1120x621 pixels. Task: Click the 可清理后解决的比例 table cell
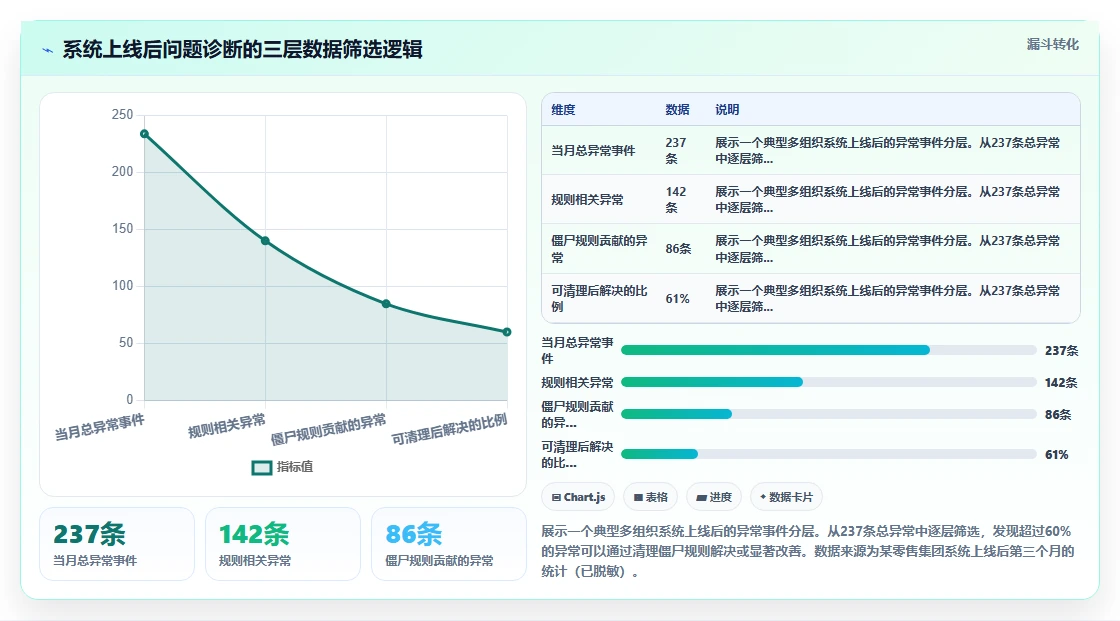(x=599, y=298)
